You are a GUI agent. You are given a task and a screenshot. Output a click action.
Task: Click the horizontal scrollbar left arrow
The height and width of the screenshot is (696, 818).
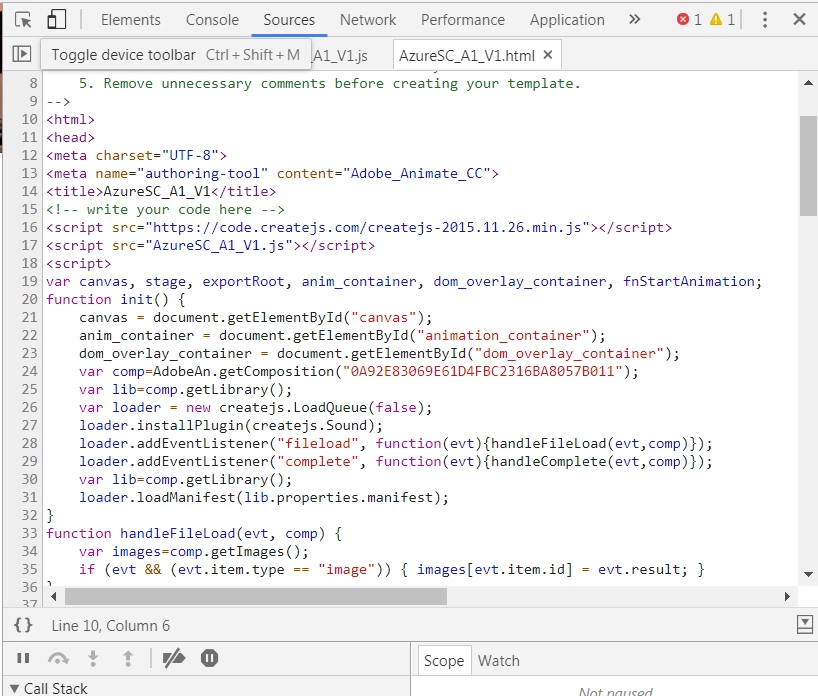click(53, 596)
